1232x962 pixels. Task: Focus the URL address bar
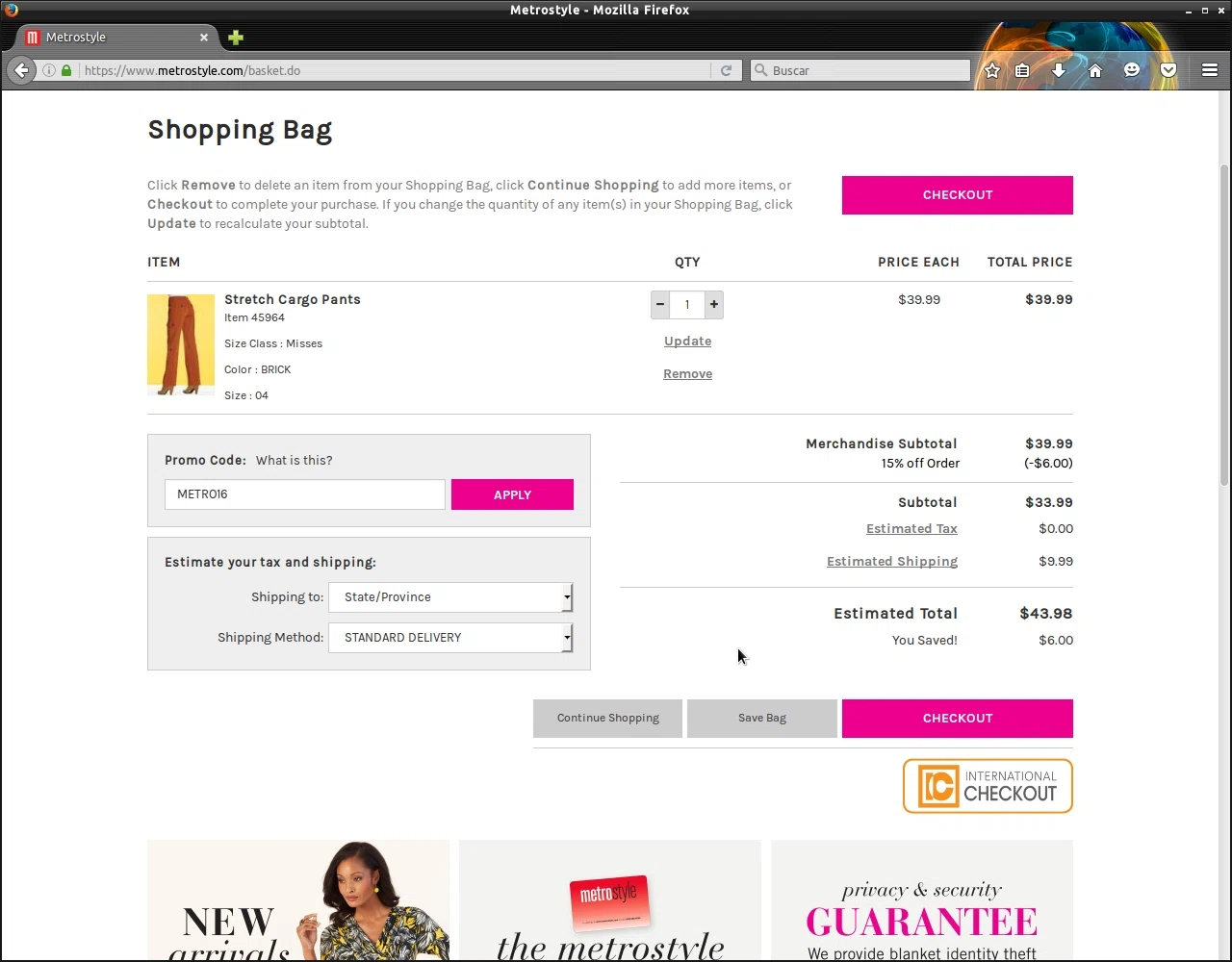coord(395,70)
